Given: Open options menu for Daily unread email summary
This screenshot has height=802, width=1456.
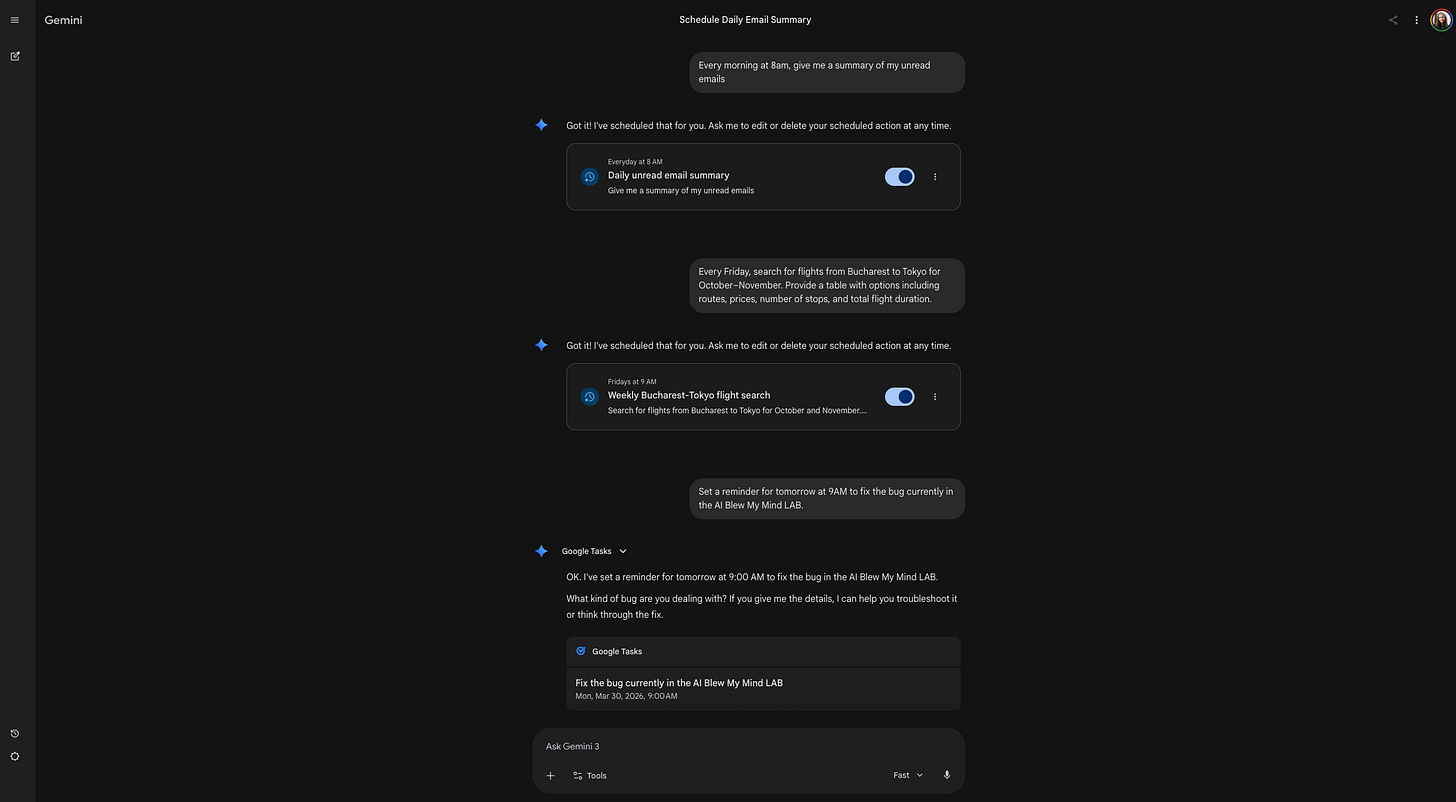Looking at the screenshot, I should coord(934,176).
